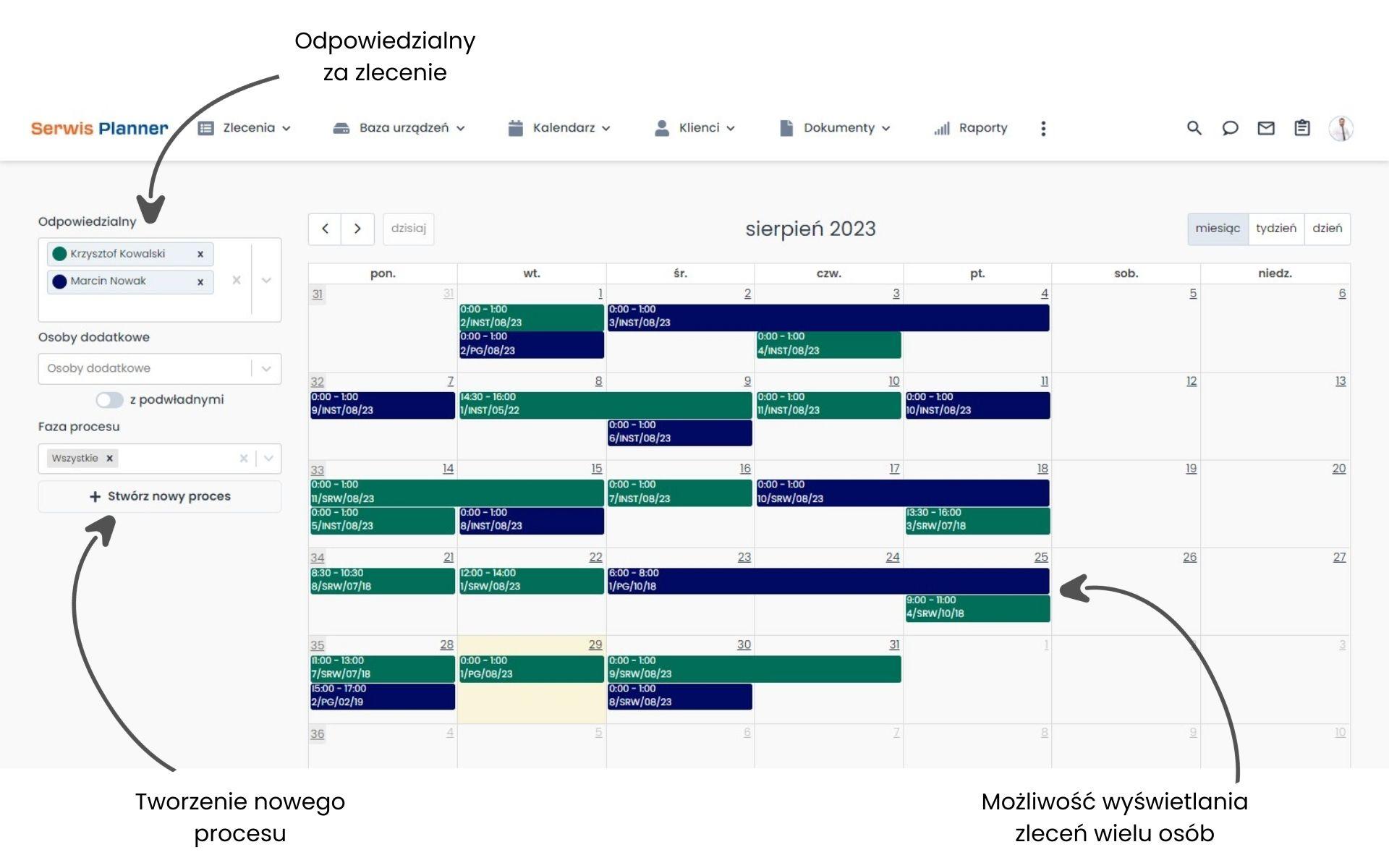The width and height of the screenshot is (1389, 868).
Task: Open the three-dot more options menu
Action: pyautogui.click(x=1042, y=128)
